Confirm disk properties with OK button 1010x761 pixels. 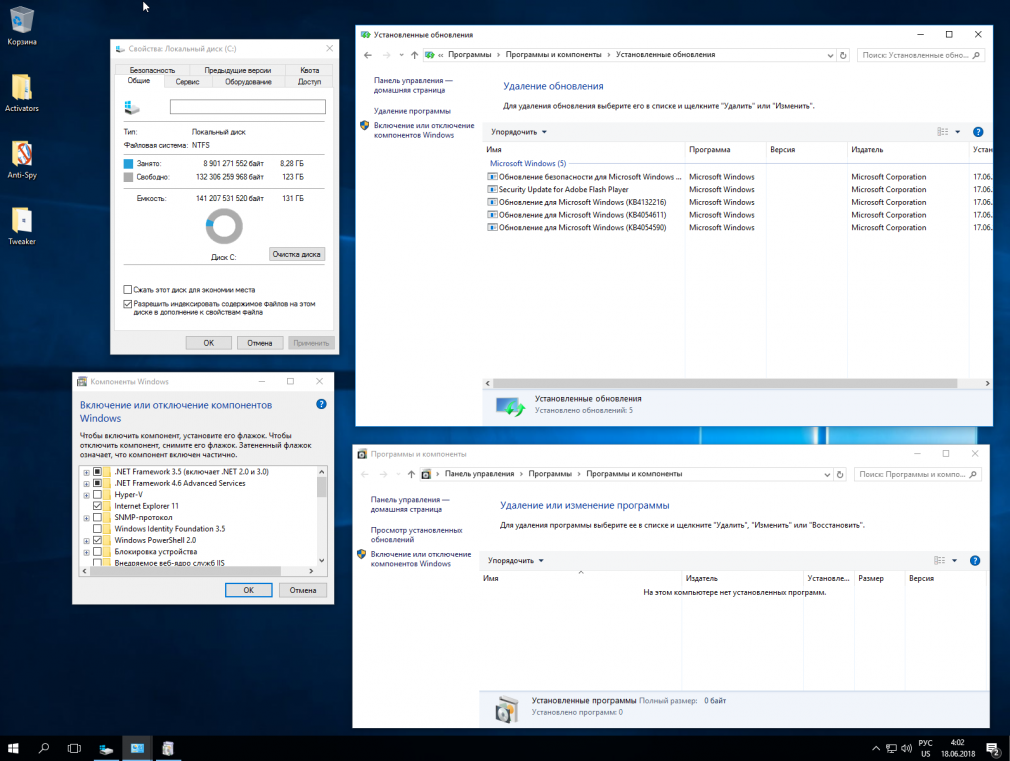click(209, 343)
